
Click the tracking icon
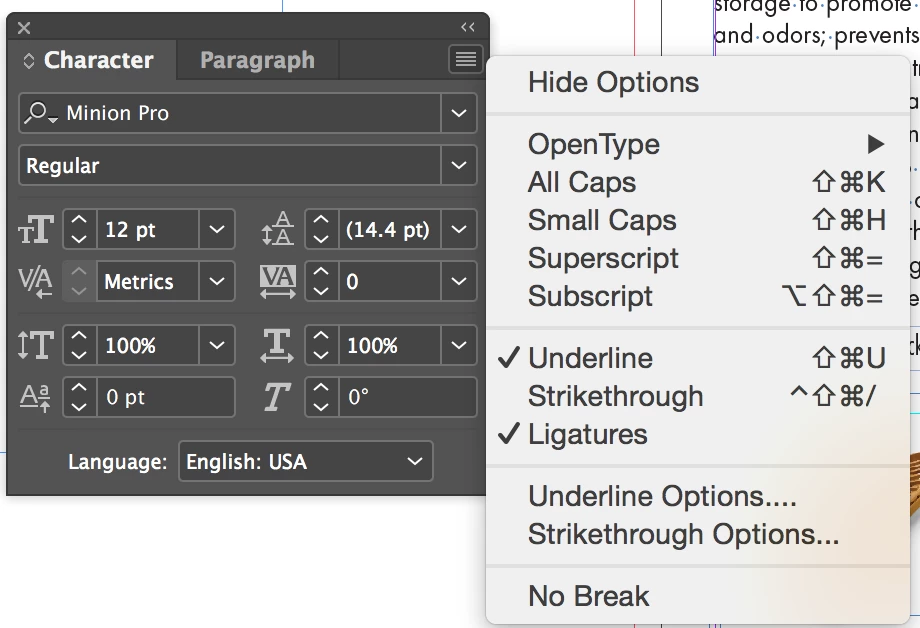[278, 282]
